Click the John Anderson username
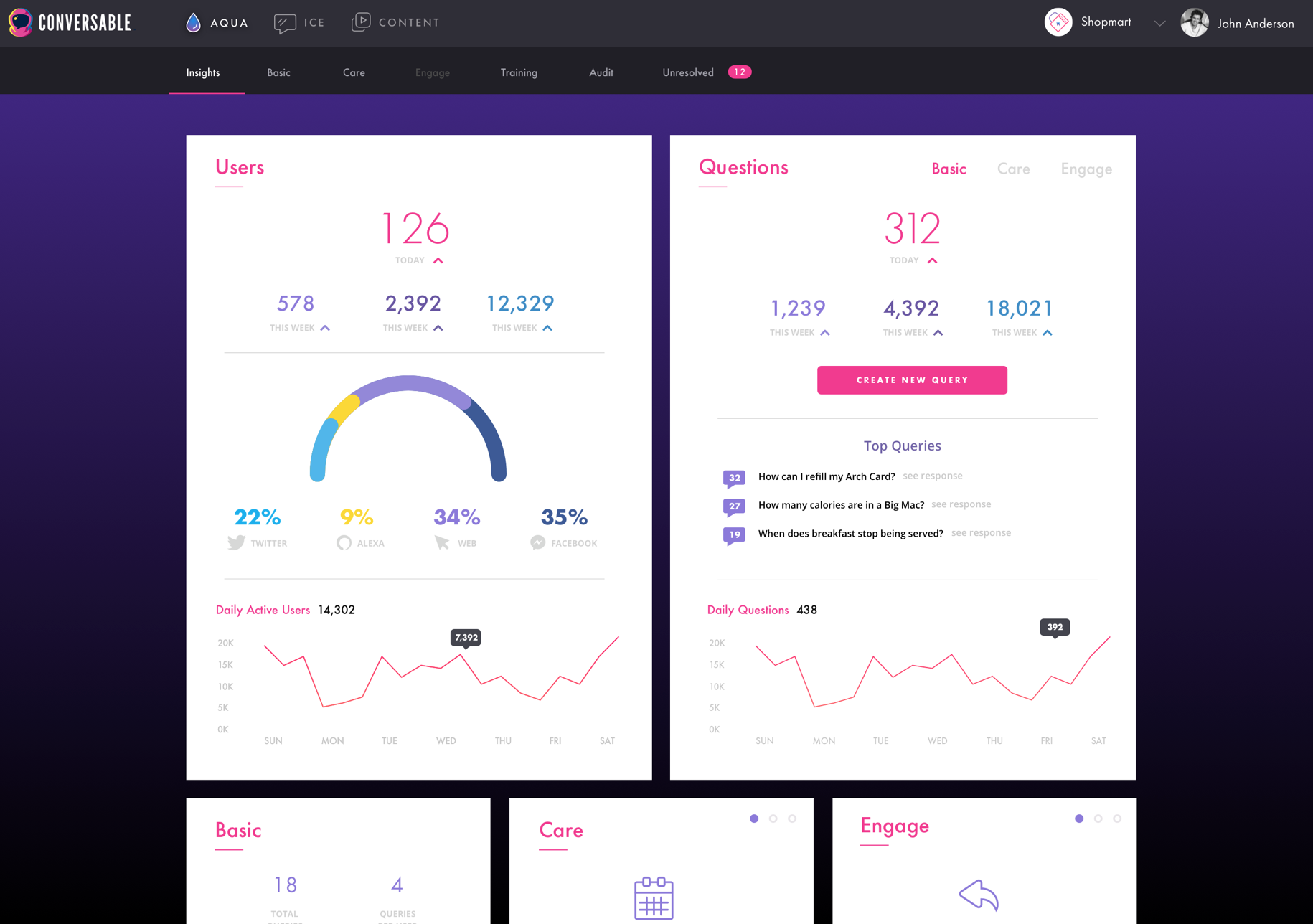 click(x=1256, y=24)
